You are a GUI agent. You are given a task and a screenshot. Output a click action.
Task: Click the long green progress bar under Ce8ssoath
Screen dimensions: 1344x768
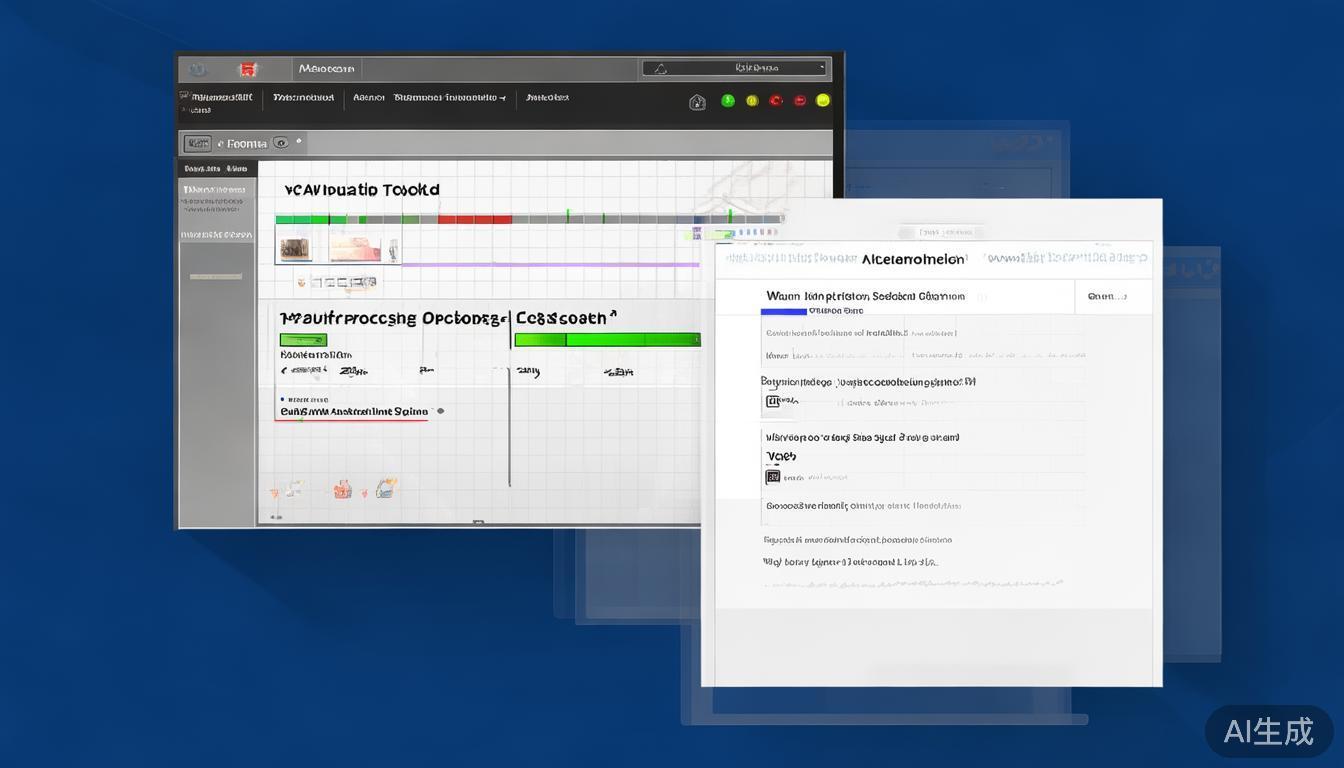pyautogui.click(x=607, y=340)
